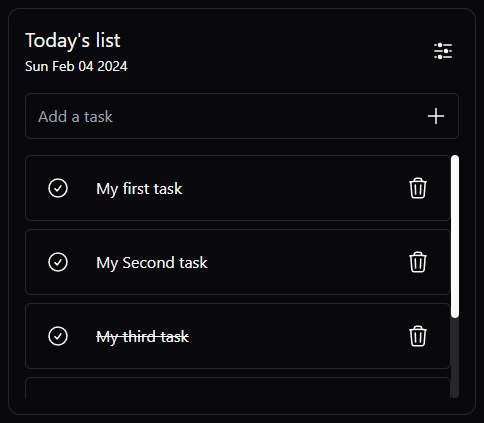Click the white scrollbar thumb of task list

coord(455,236)
